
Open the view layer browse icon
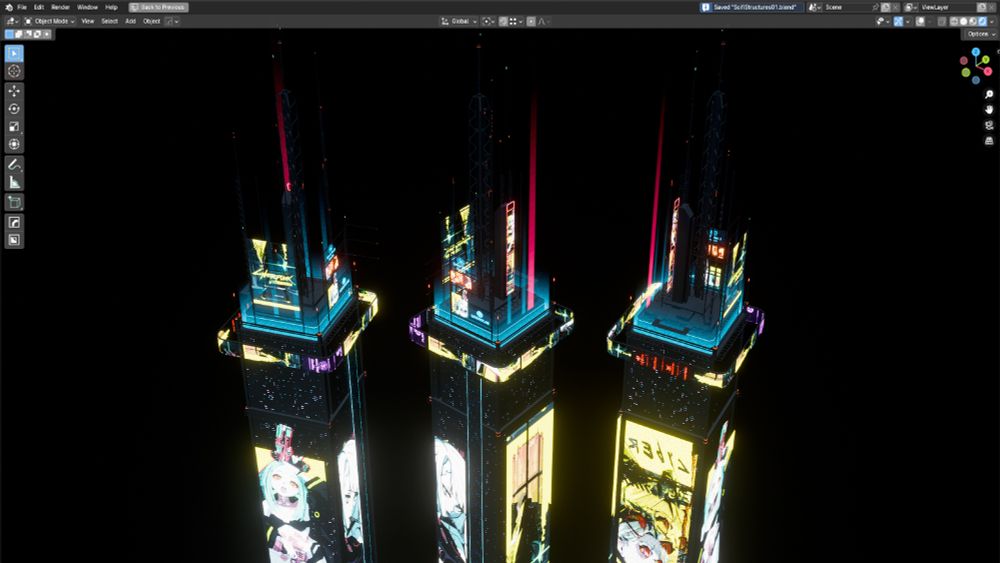pos(911,7)
